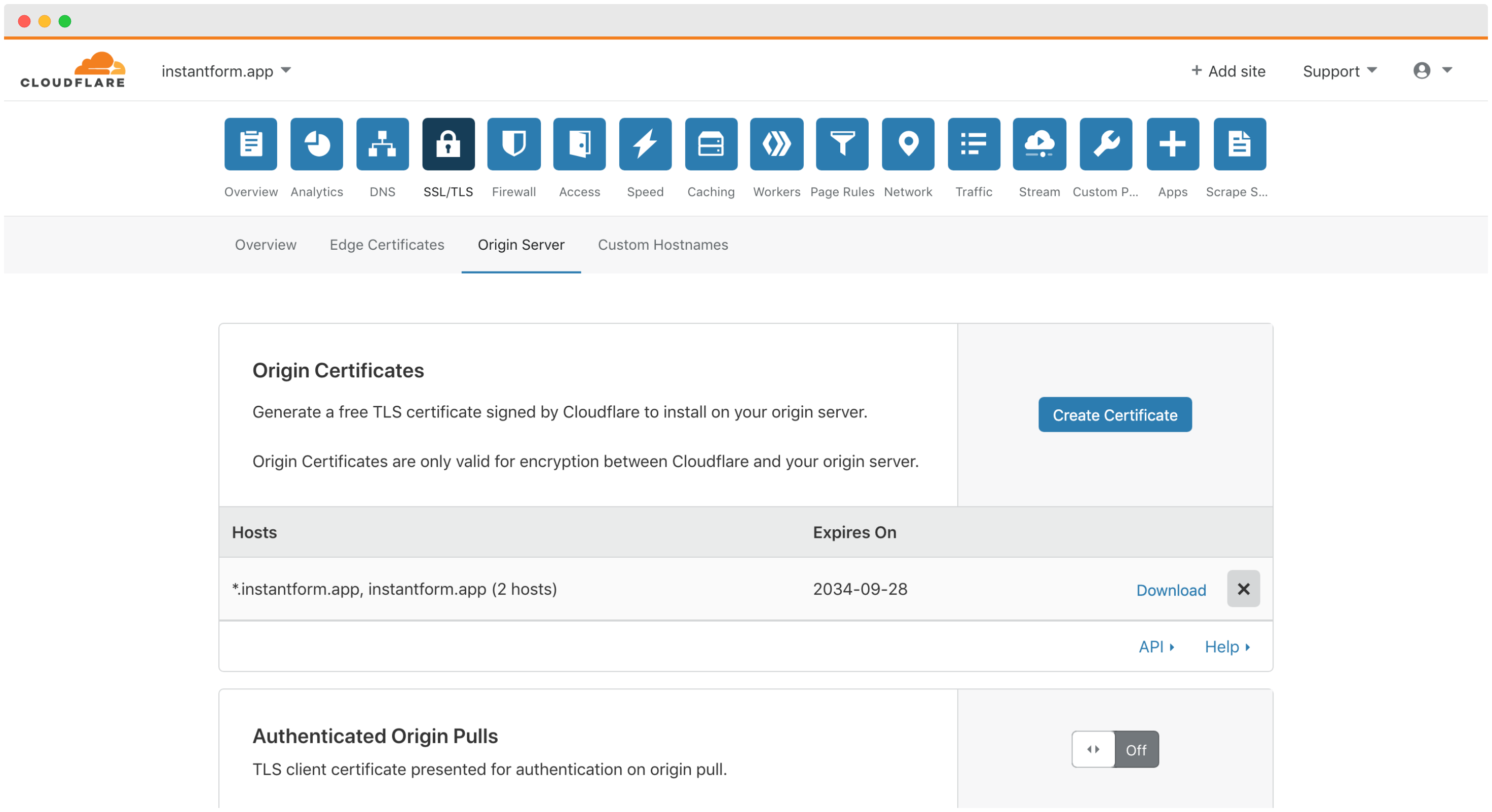Open the Analytics pie chart icon
This screenshot has height=812, width=1492.
[317, 144]
